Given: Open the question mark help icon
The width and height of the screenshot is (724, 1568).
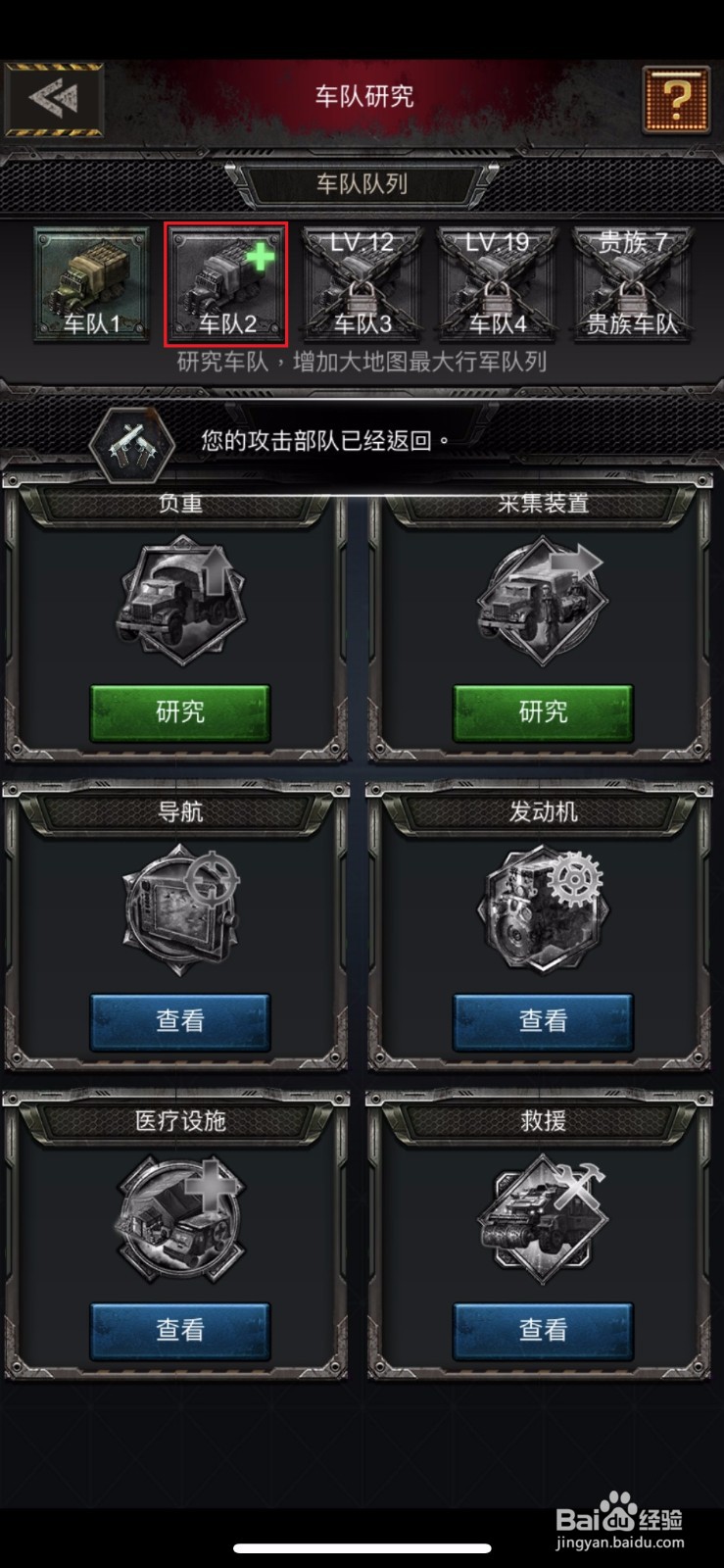Looking at the screenshot, I should click(676, 99).
